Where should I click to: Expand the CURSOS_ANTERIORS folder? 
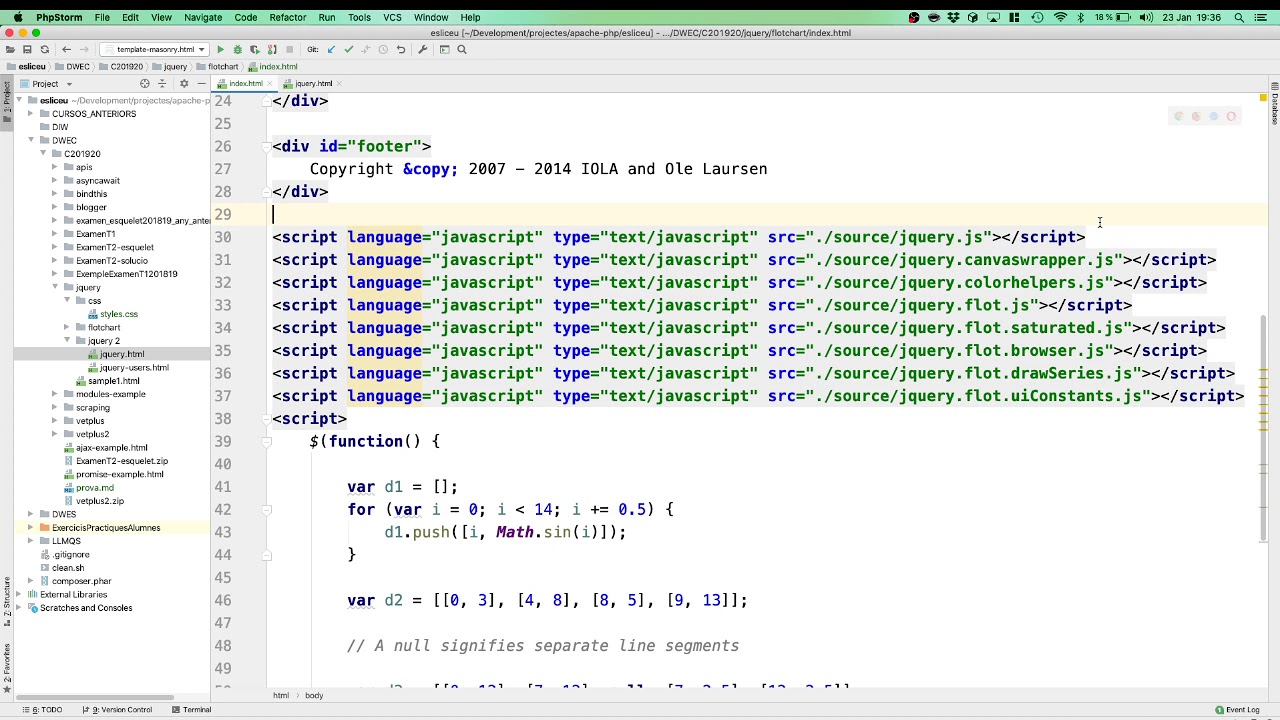pyautogui.click(x=30, y=114)
